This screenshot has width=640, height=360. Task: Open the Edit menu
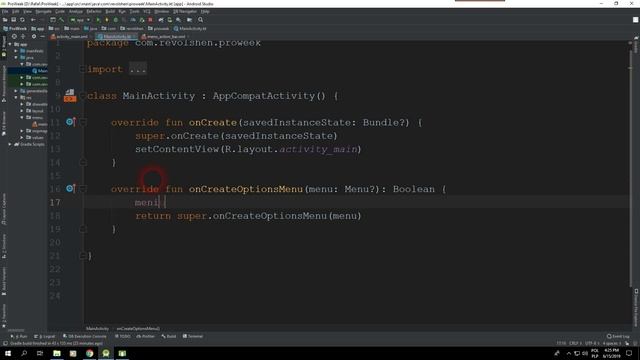click(x=16, y=11)
